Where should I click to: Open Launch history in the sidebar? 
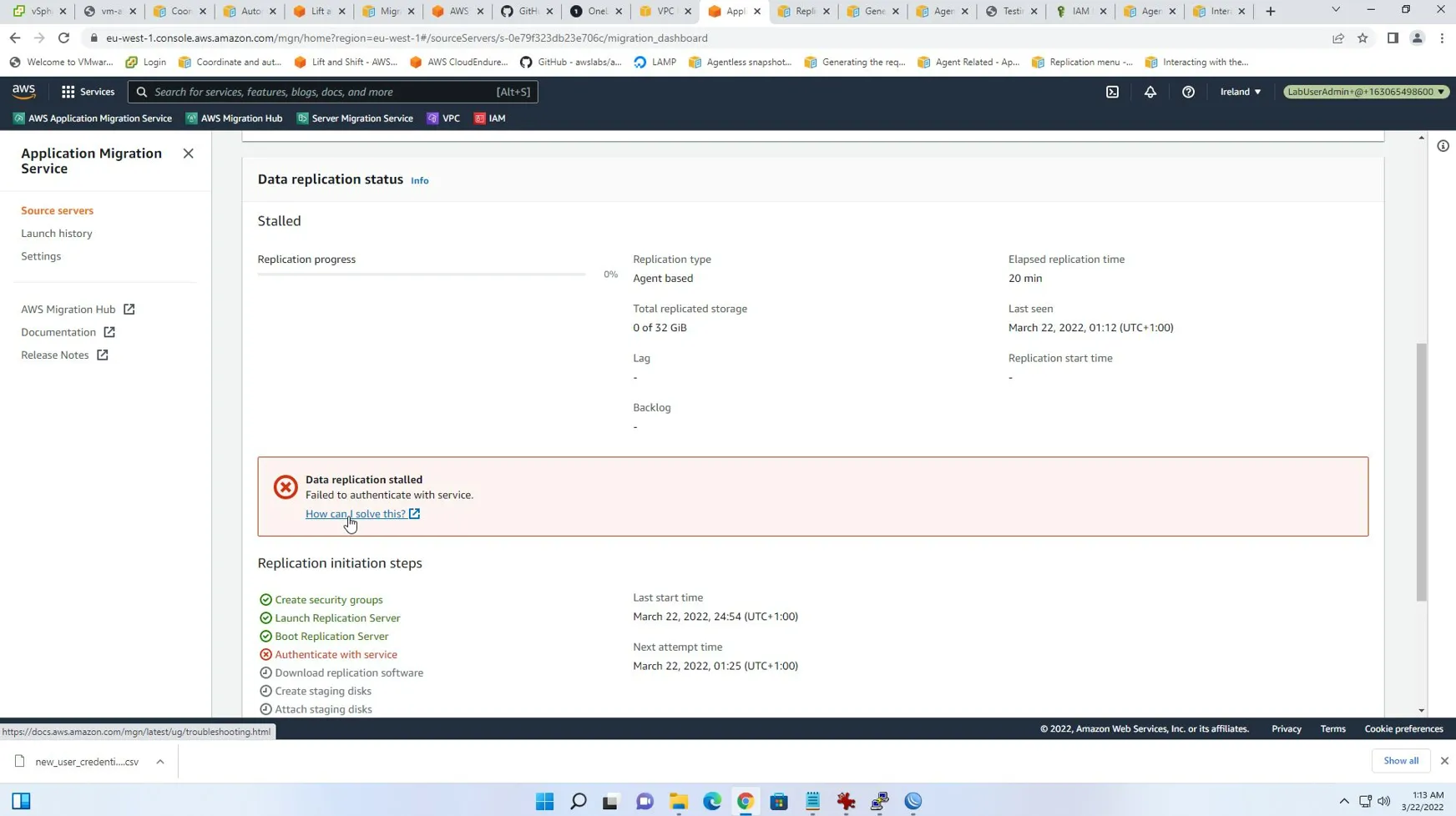[57, 234]
